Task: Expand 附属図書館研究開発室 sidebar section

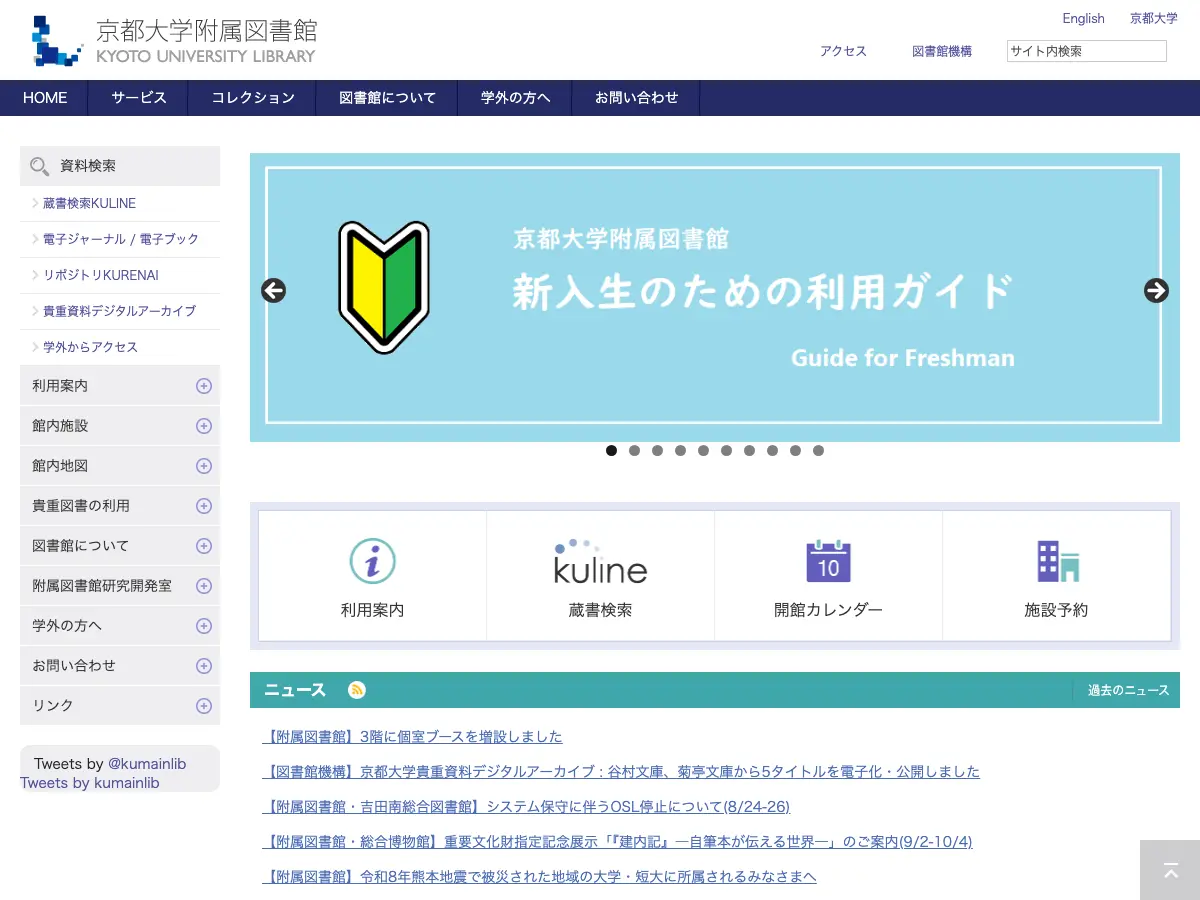Action: (204, 586)
